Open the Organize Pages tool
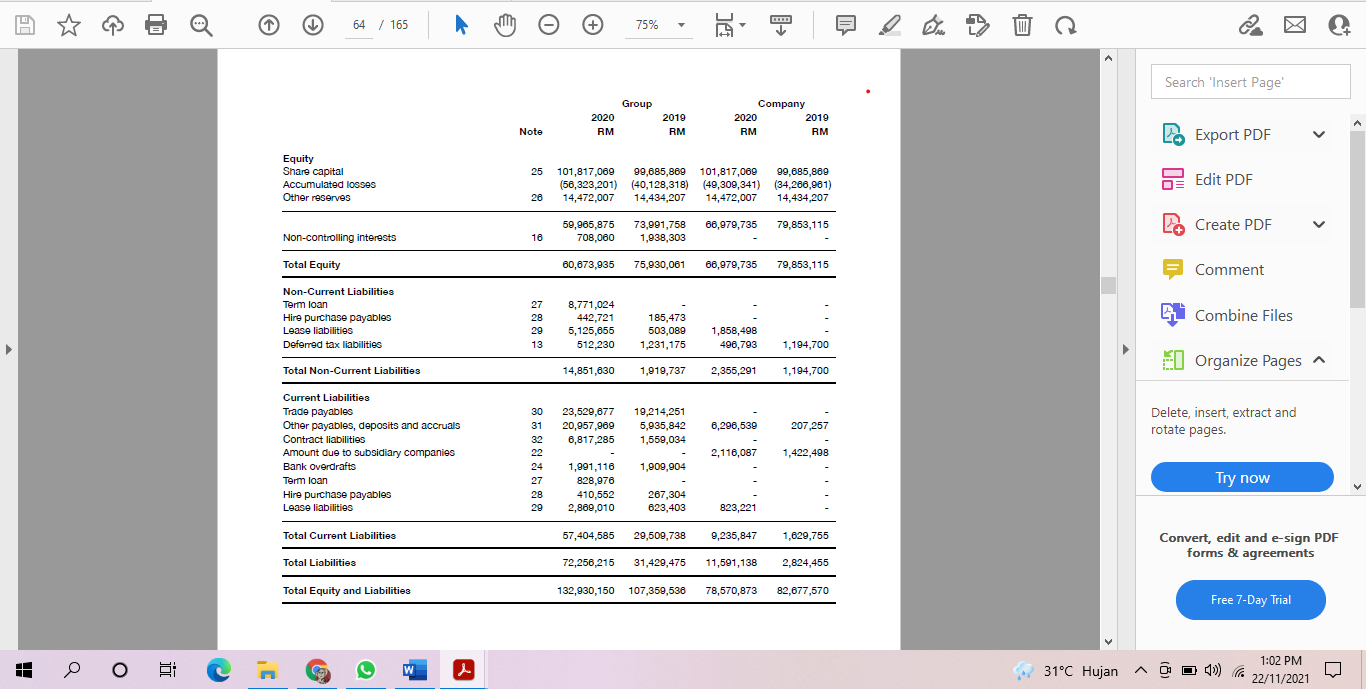Viewport: 1366px width, 689px height. point(1231,360)
